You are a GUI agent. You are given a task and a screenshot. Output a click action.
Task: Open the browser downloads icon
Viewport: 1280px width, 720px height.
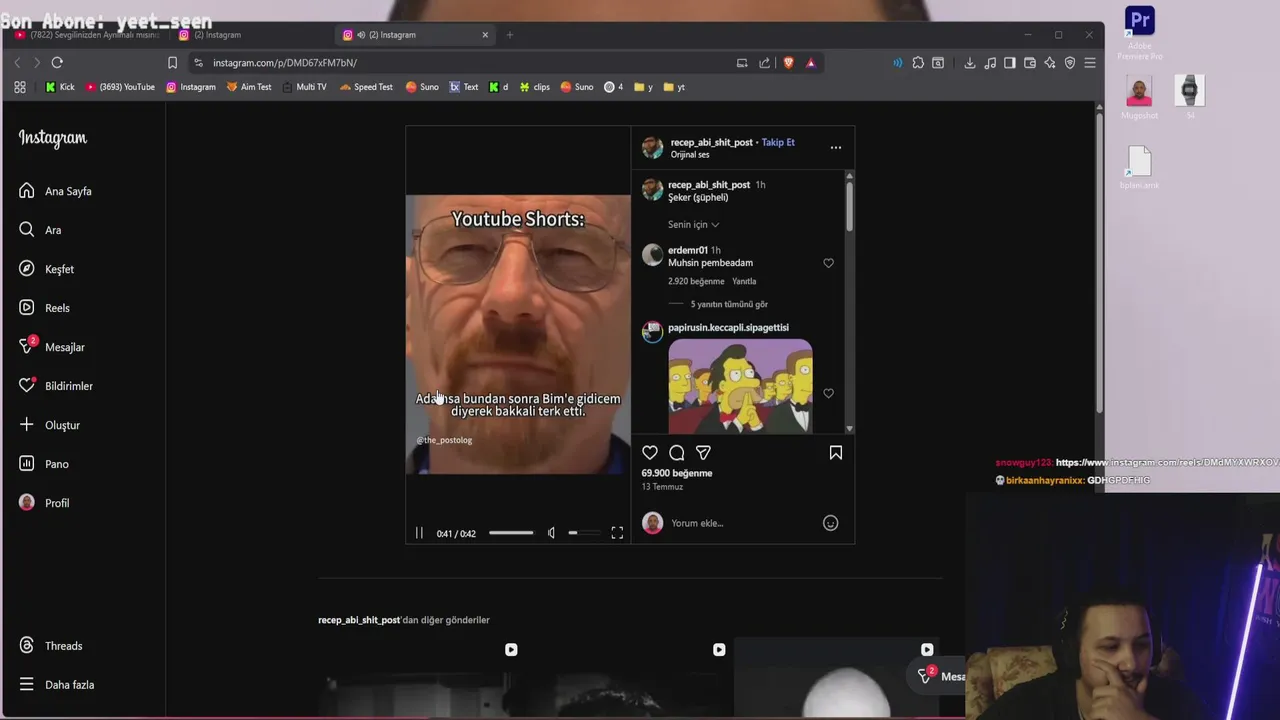coord(970,63)
